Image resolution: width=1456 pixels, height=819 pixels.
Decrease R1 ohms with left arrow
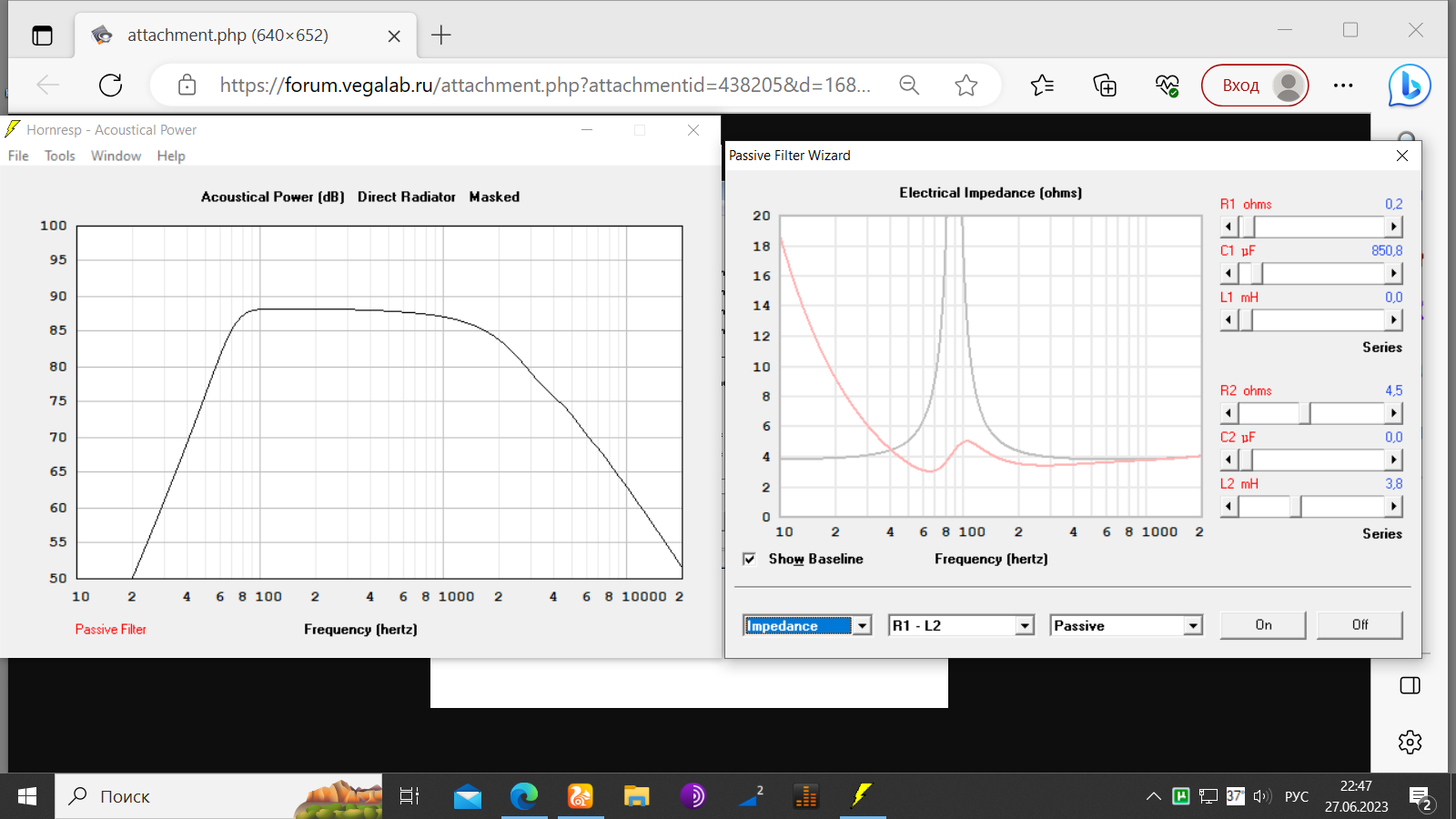pyautogui.click(x=1228, y=227)
